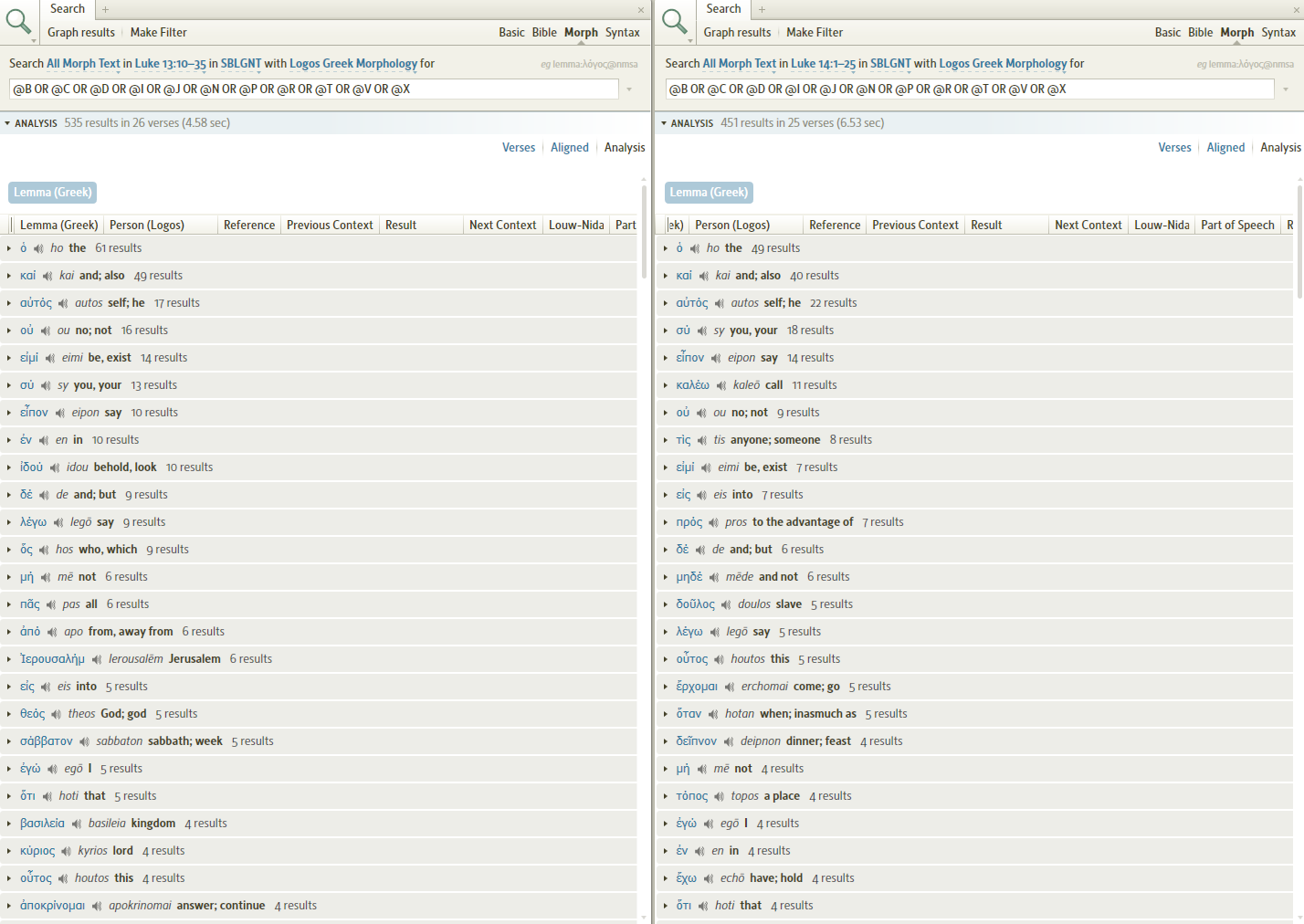Sort by Part of Speech column in right panel

(x=1237, y=225)
